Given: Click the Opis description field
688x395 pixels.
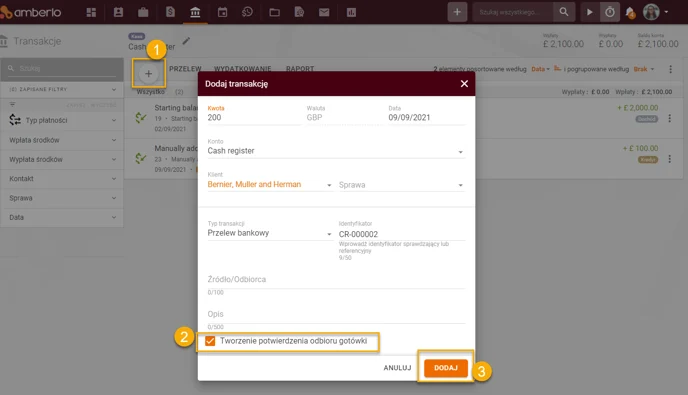Looking at the screenshot, I should pos(336,314).
